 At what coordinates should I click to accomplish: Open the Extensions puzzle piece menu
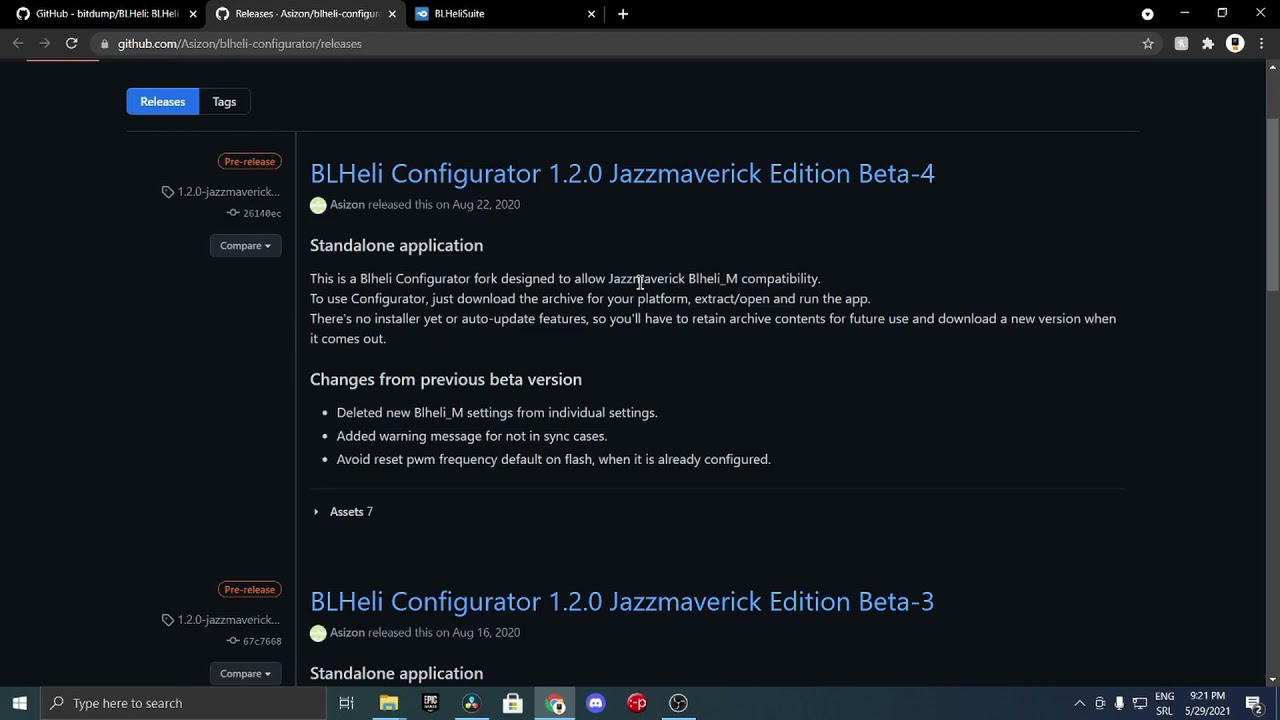(1208, 43)
